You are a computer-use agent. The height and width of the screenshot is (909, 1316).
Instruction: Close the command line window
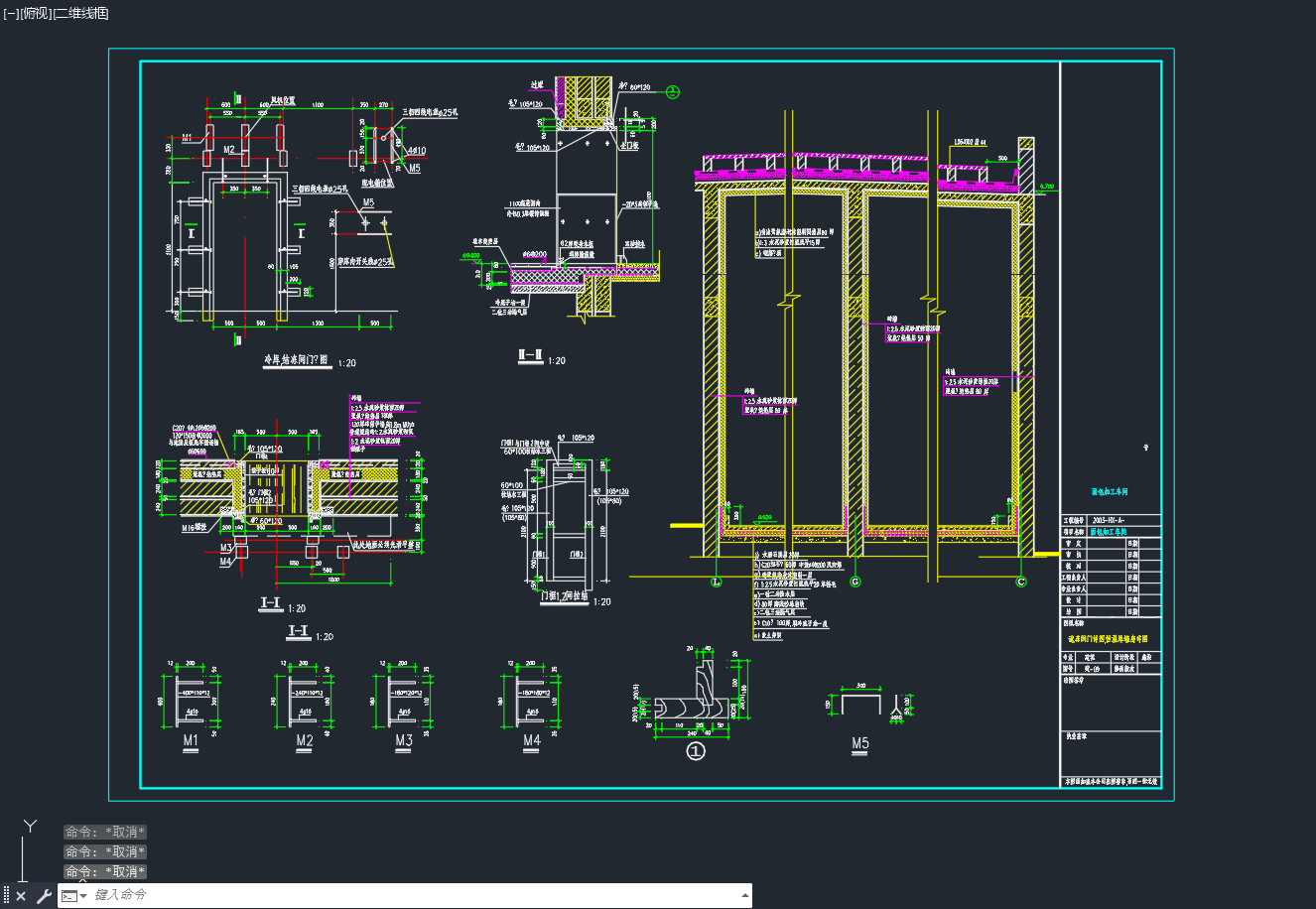(21, 895)
